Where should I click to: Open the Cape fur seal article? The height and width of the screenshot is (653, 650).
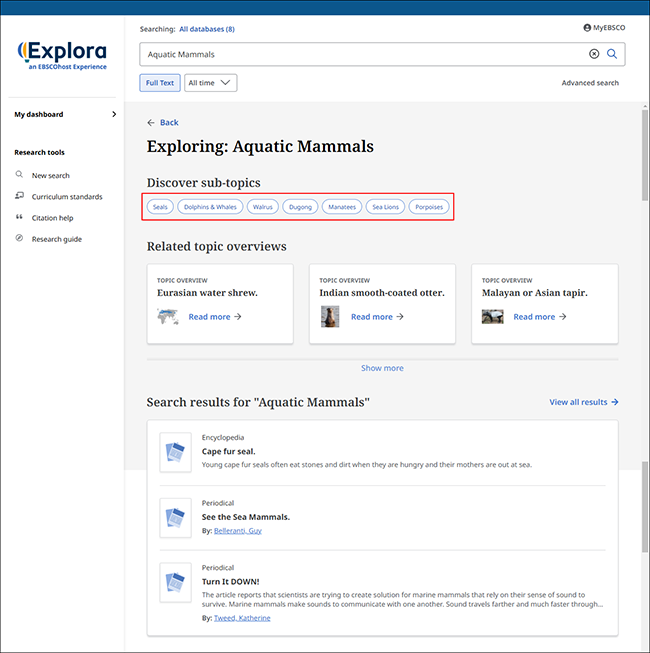(229, 451)
